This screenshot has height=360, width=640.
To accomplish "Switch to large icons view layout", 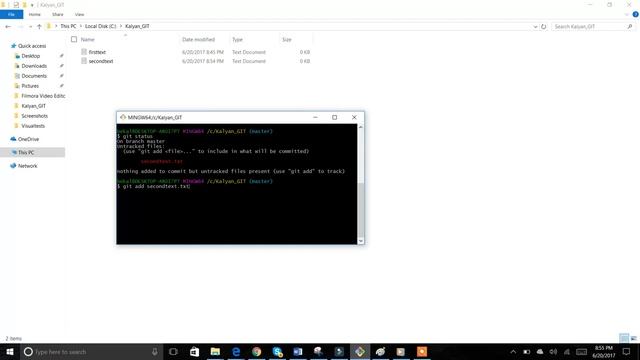I will (x=633, y=338).
